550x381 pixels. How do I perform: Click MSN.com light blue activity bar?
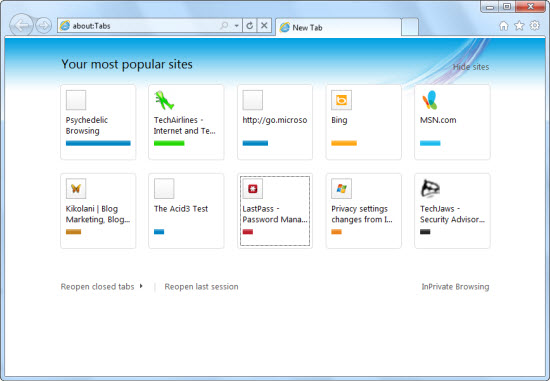430,143
